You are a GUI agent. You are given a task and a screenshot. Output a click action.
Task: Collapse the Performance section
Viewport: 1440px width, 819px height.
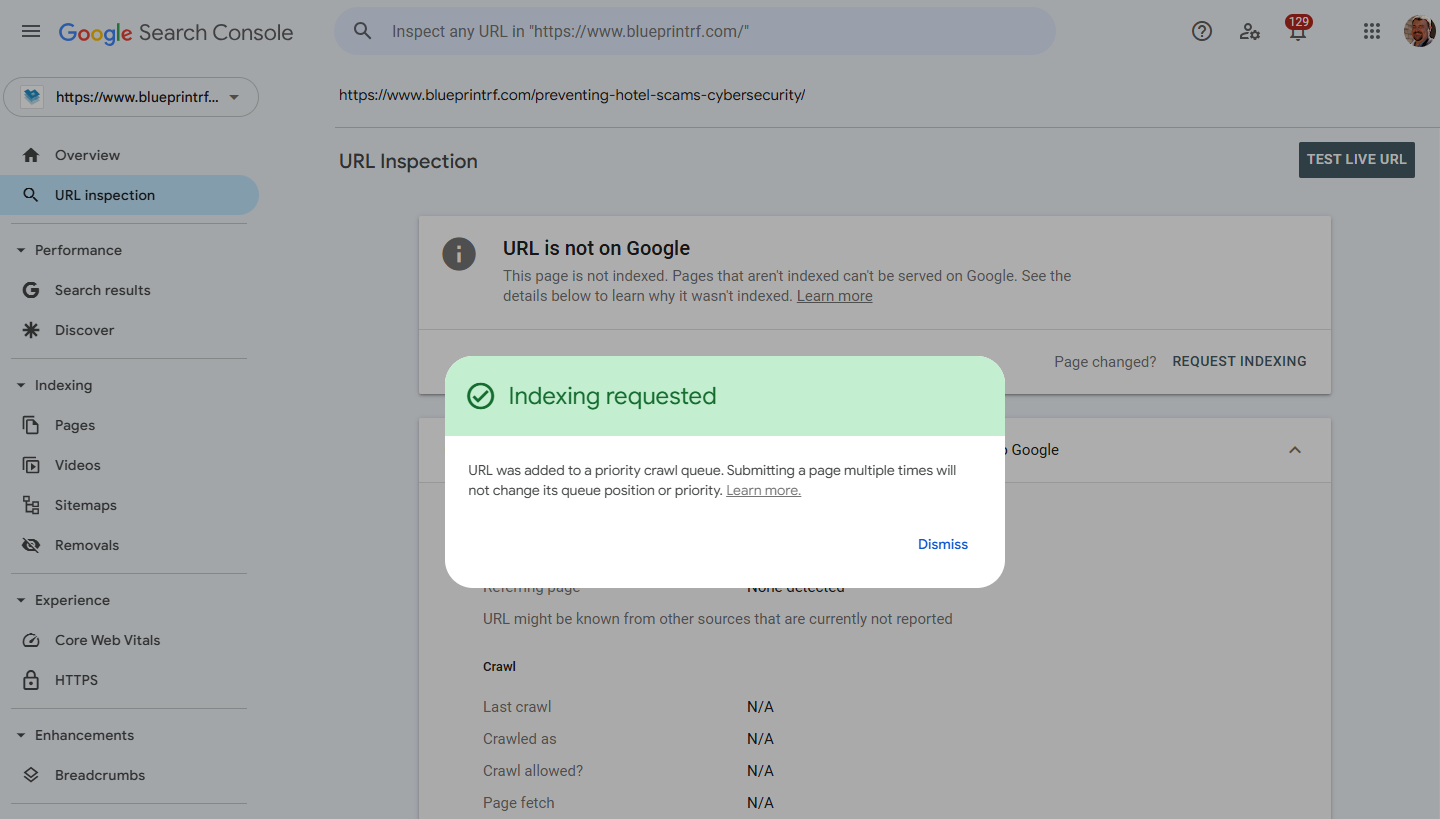tap(21, 250)
